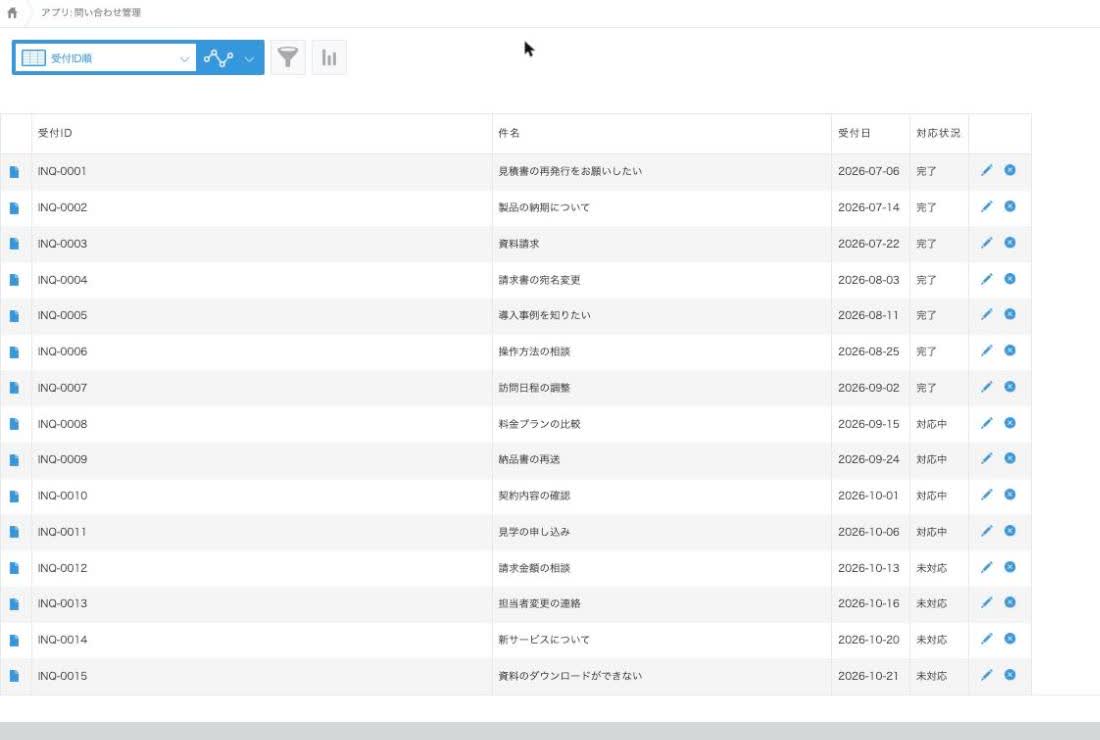Delete the INQ-0005 record
Image resolution: width=1100 pixels, height=740 pixels.
coord(1010,314)
